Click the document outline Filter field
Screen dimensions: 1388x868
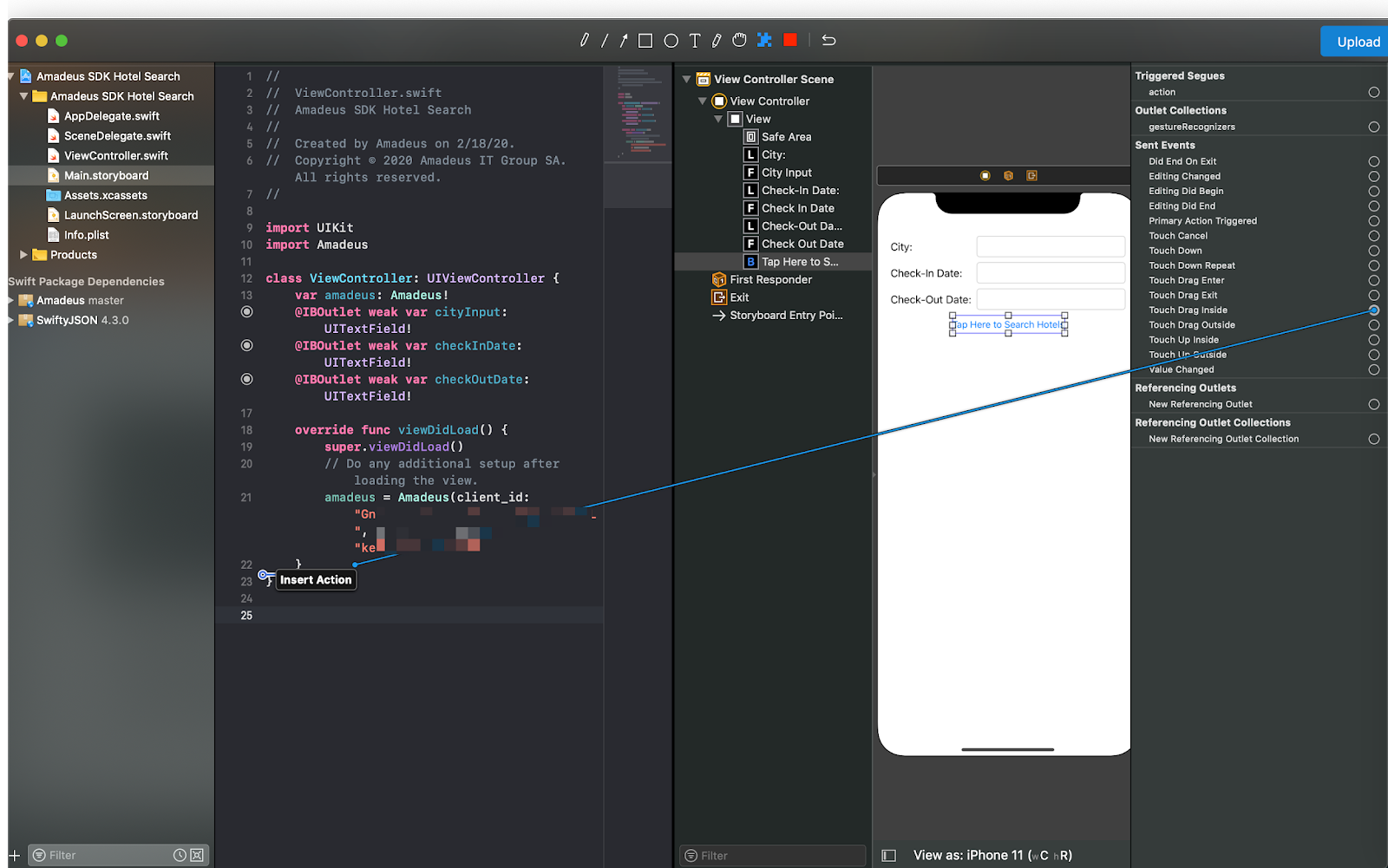[x=772, y=856]
